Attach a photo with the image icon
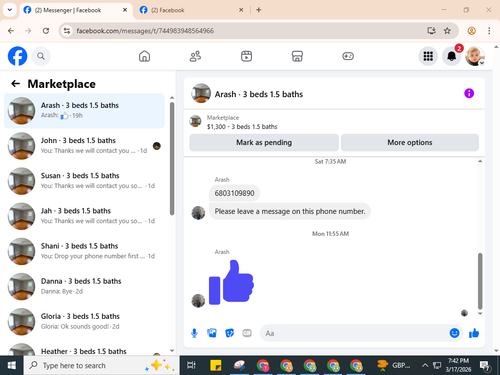Image resolution: width=500 pixels, height=375 pixels. pyautogui.click(x=212, y=333)
